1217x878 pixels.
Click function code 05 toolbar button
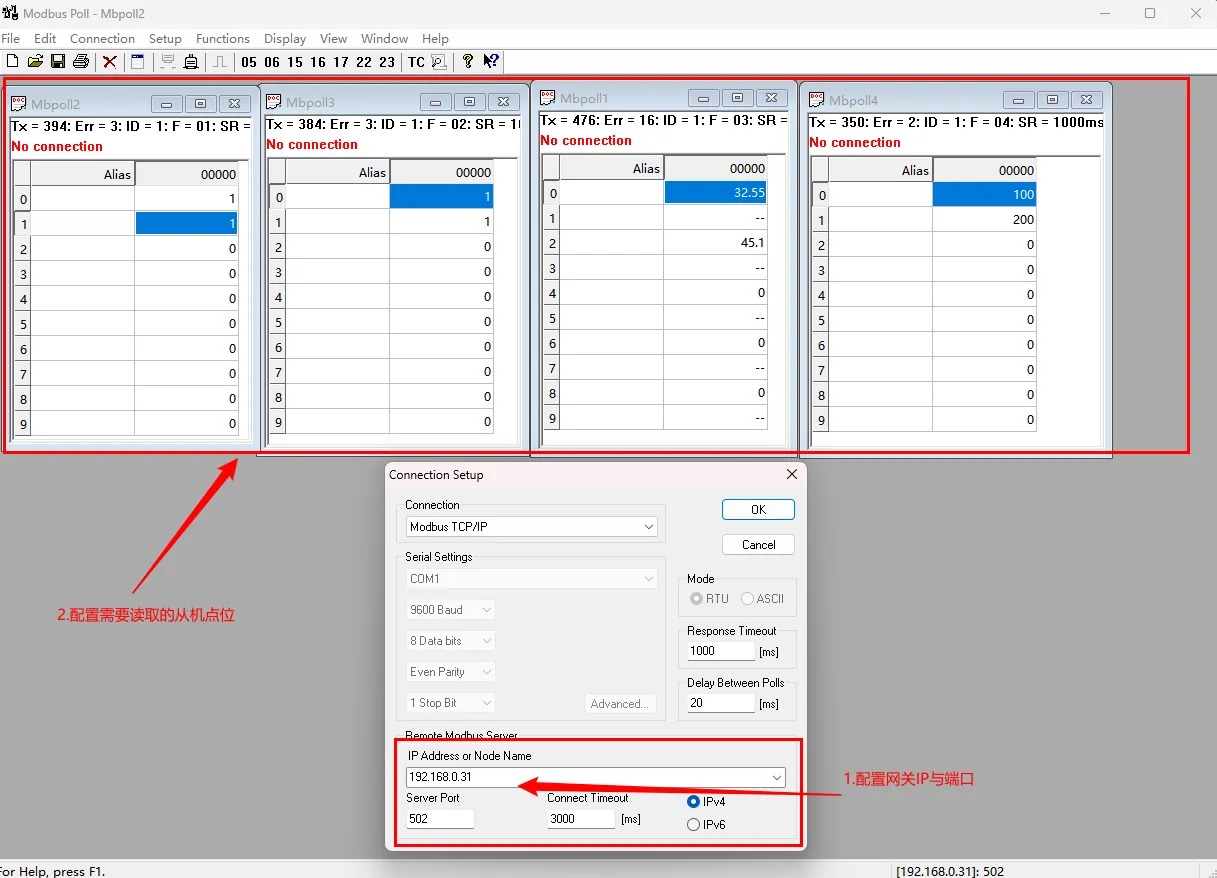pyautogui.click(x=249, y=62)
